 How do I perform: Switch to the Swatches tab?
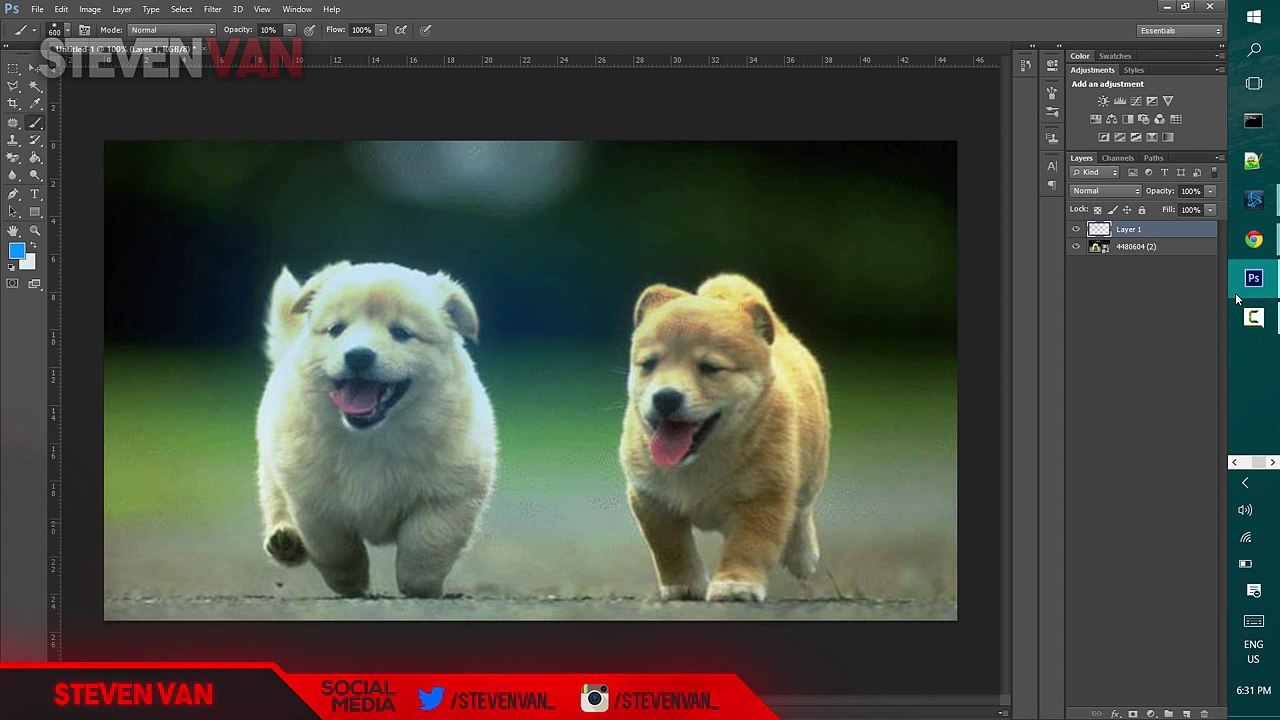coord(1115,56)
